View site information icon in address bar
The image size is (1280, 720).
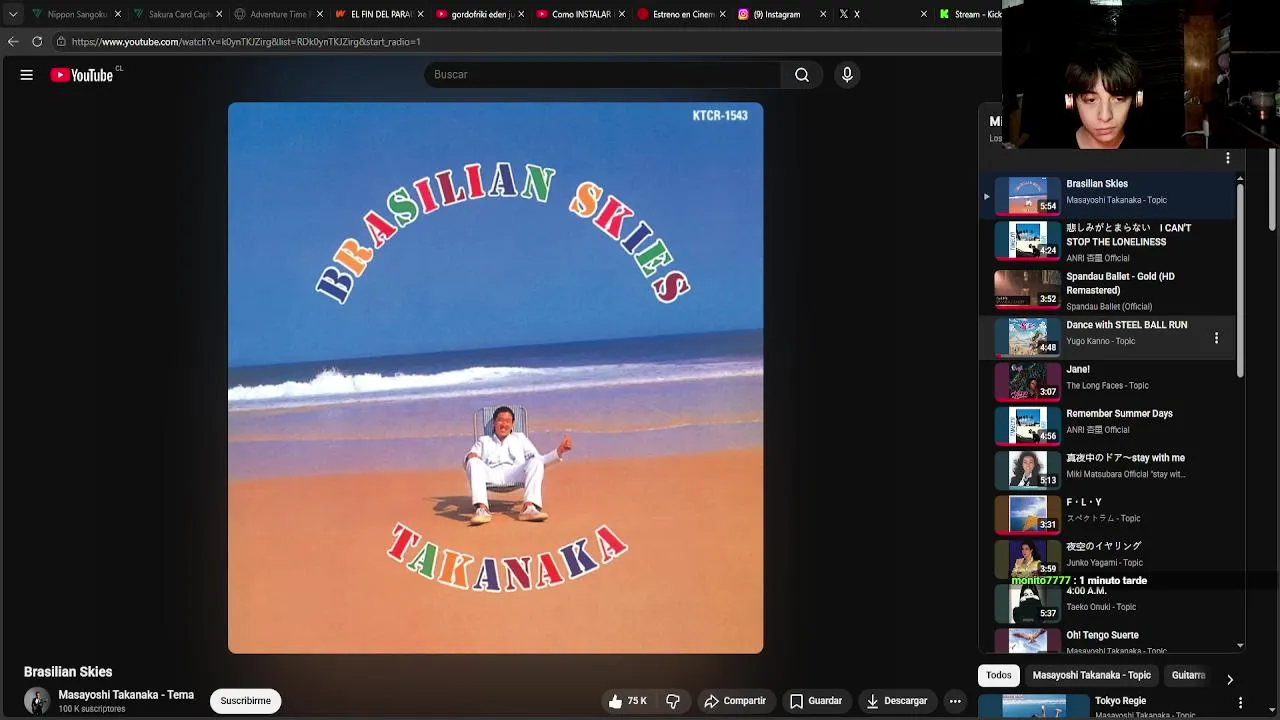tap(61, 42)
